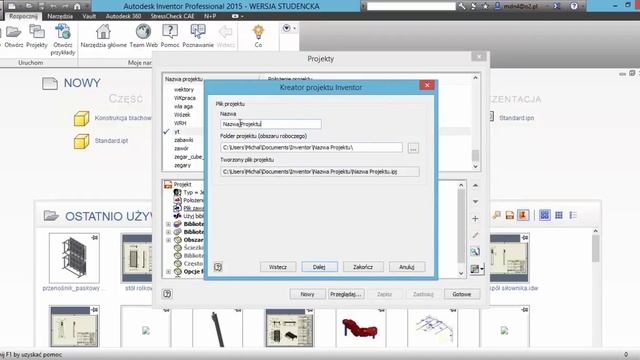This screenshot has width=640, height=360.
Task: Click yellow cube beside Standard.ipt
Action: coord(81,141)
